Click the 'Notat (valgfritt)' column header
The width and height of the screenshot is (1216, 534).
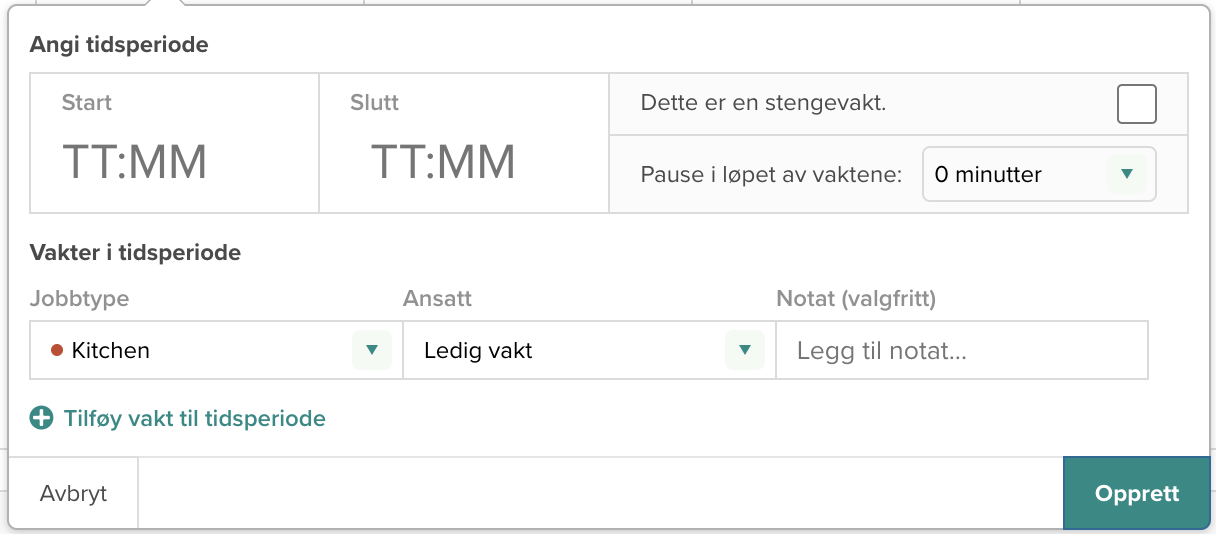tap(856, 298)
